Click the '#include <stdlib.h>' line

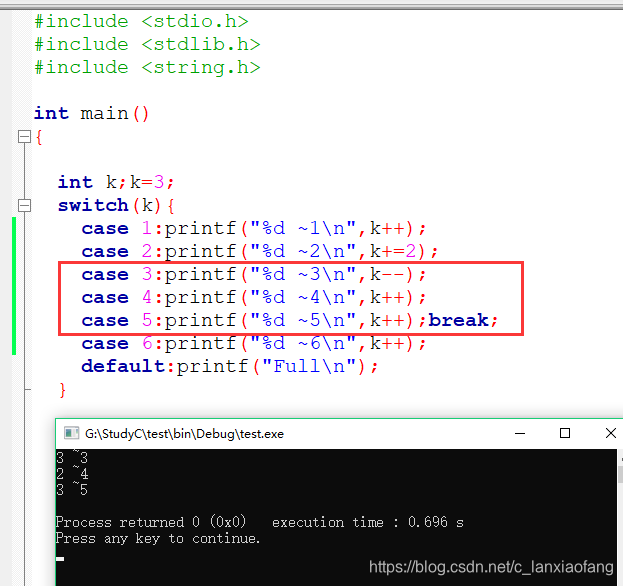pos(147,44)
